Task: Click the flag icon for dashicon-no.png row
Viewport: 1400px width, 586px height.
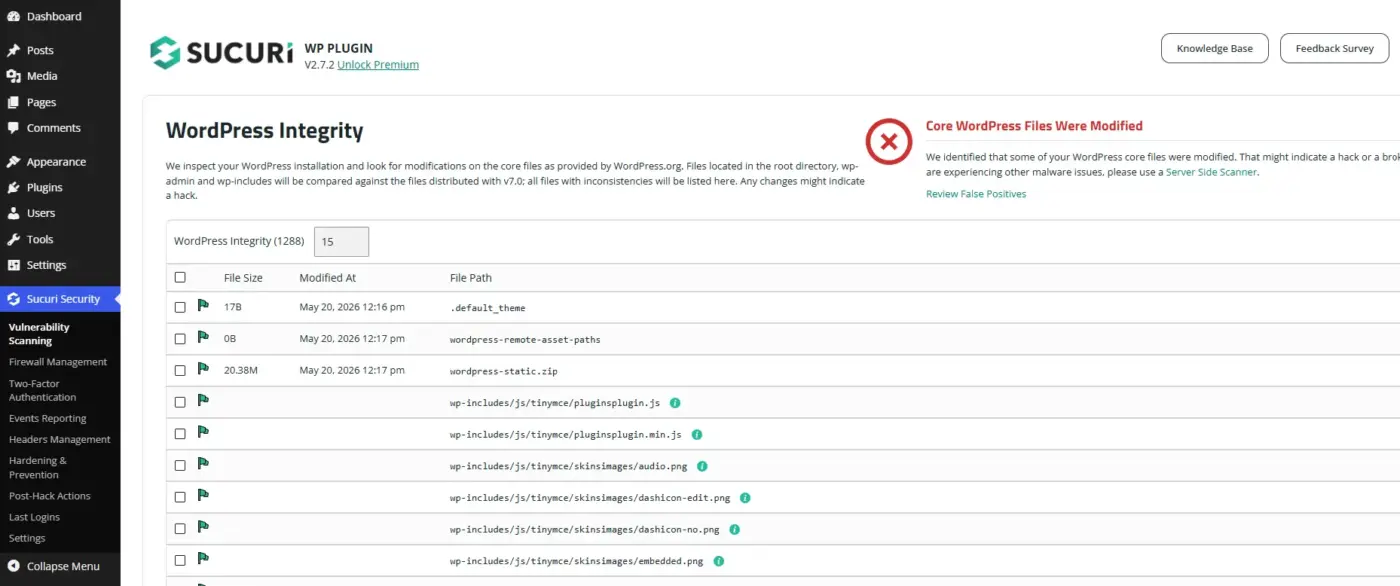Action: pyautogui.click(x=204, y=527)
